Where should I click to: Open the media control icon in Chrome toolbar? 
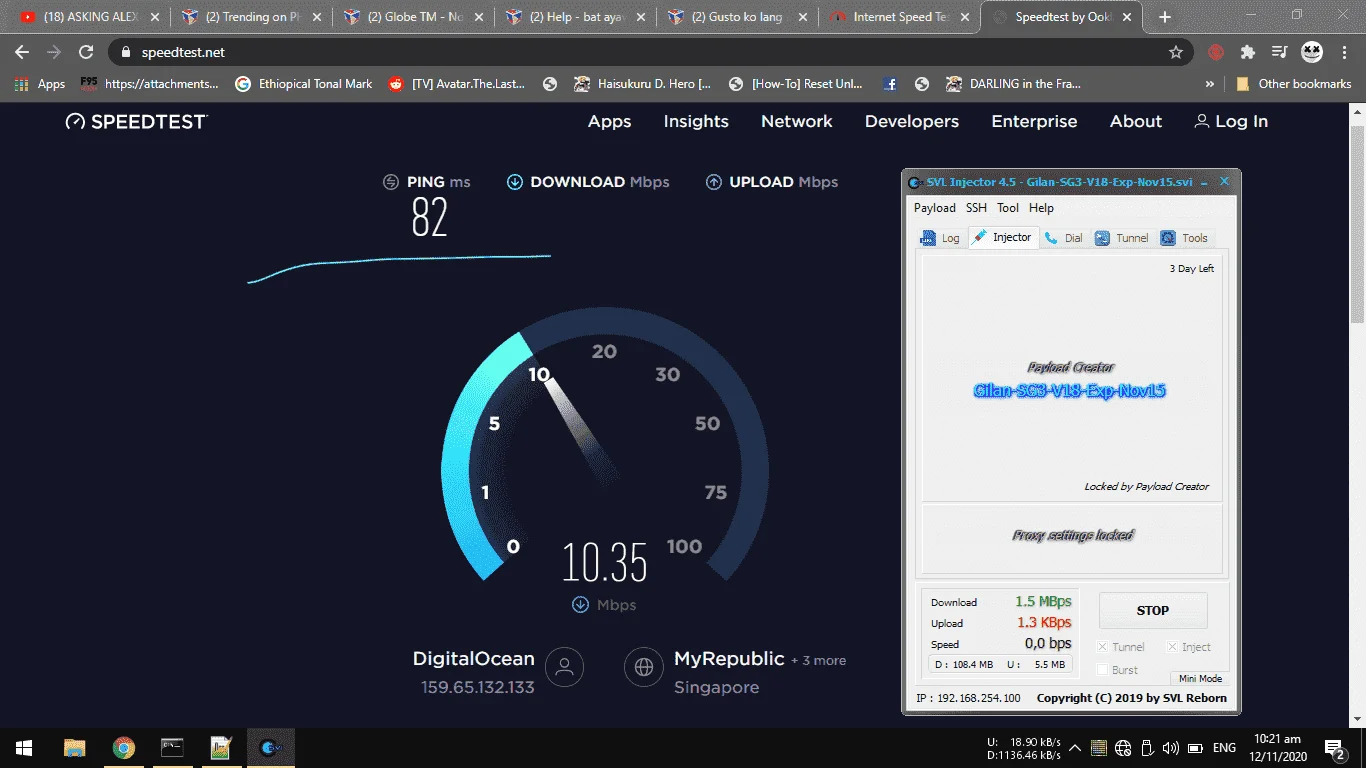click(x=1279, y=52)
